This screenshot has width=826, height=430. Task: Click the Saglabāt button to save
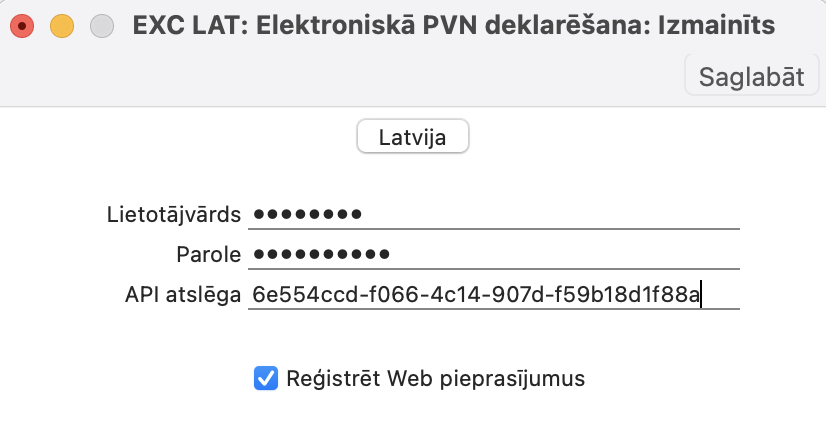(751, 77)
